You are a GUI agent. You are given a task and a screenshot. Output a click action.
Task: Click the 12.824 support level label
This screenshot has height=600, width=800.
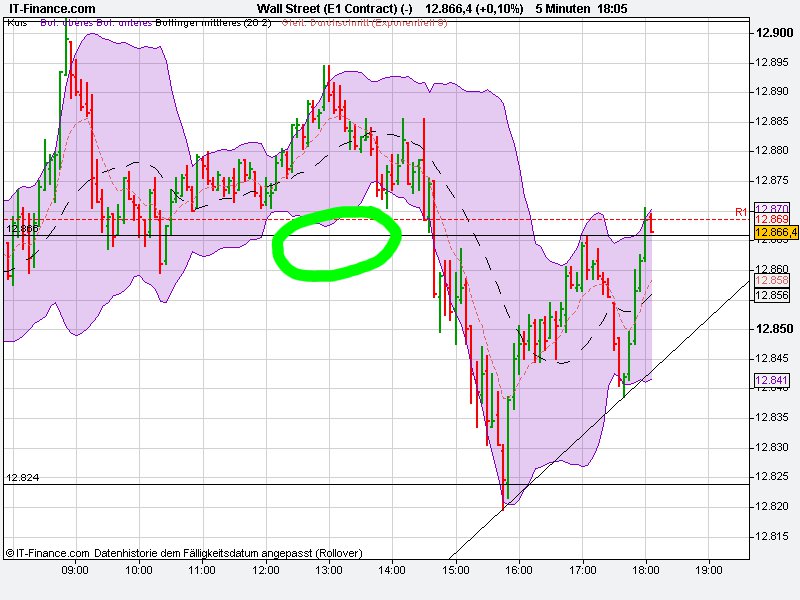pyautogui.click(x=23, y=478)
